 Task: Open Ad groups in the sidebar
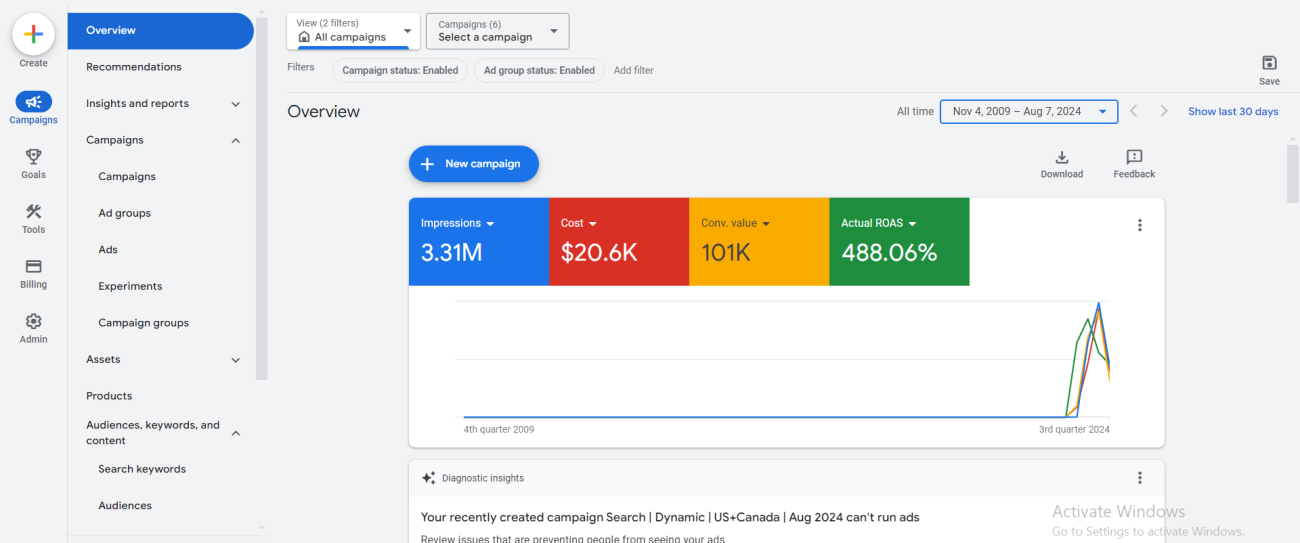pyautogui.click(x=124, y=213)
